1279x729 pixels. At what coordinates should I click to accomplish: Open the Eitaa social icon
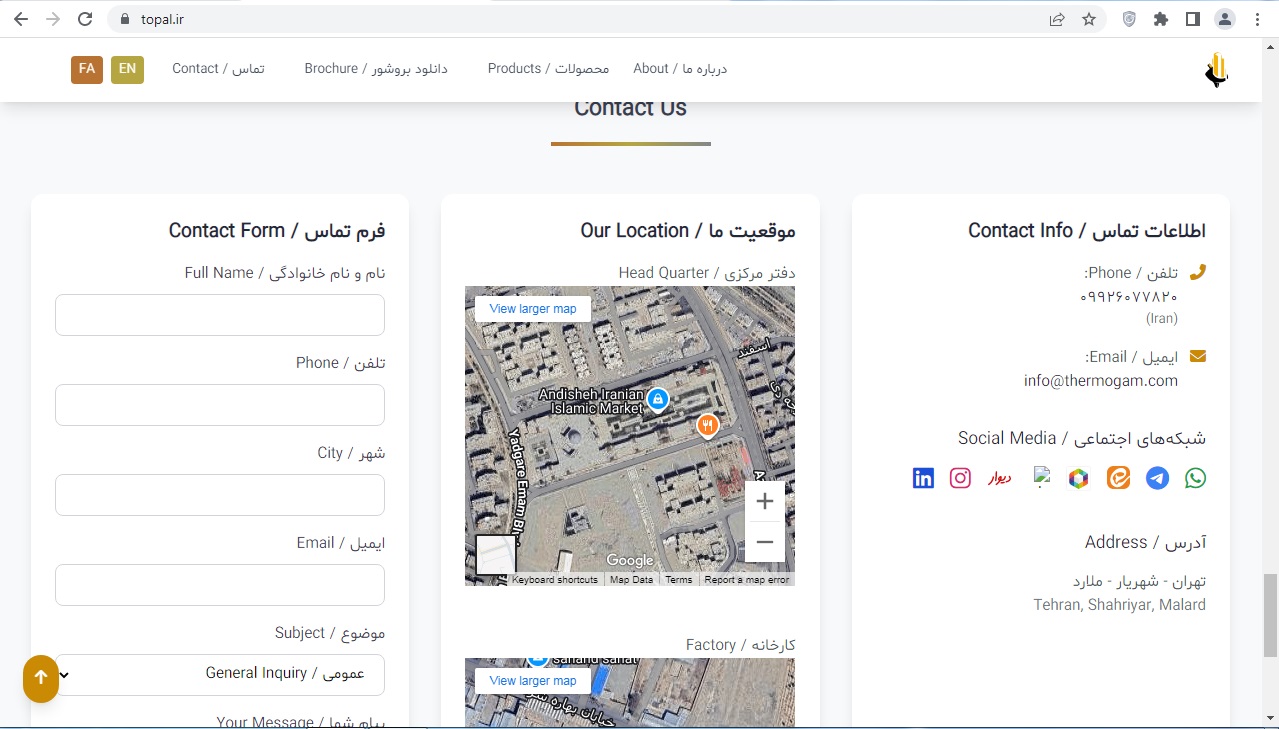pos(1117,478)
